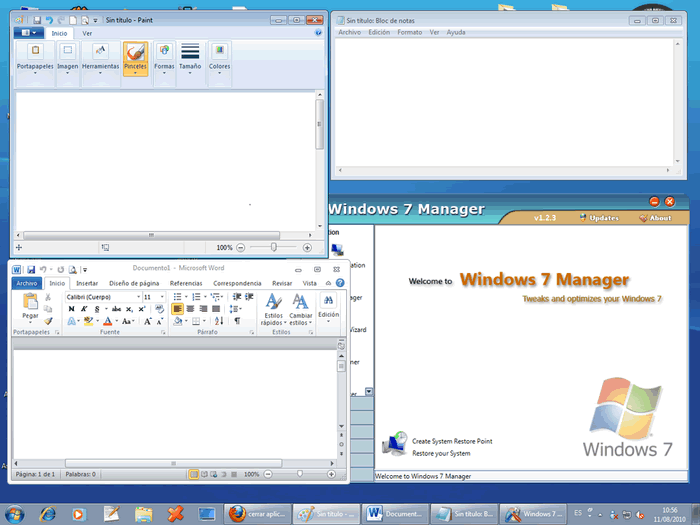Expand the Fuente dialog launcher in Word
This screenshot has width=700, height=525.
click(163, 332)
